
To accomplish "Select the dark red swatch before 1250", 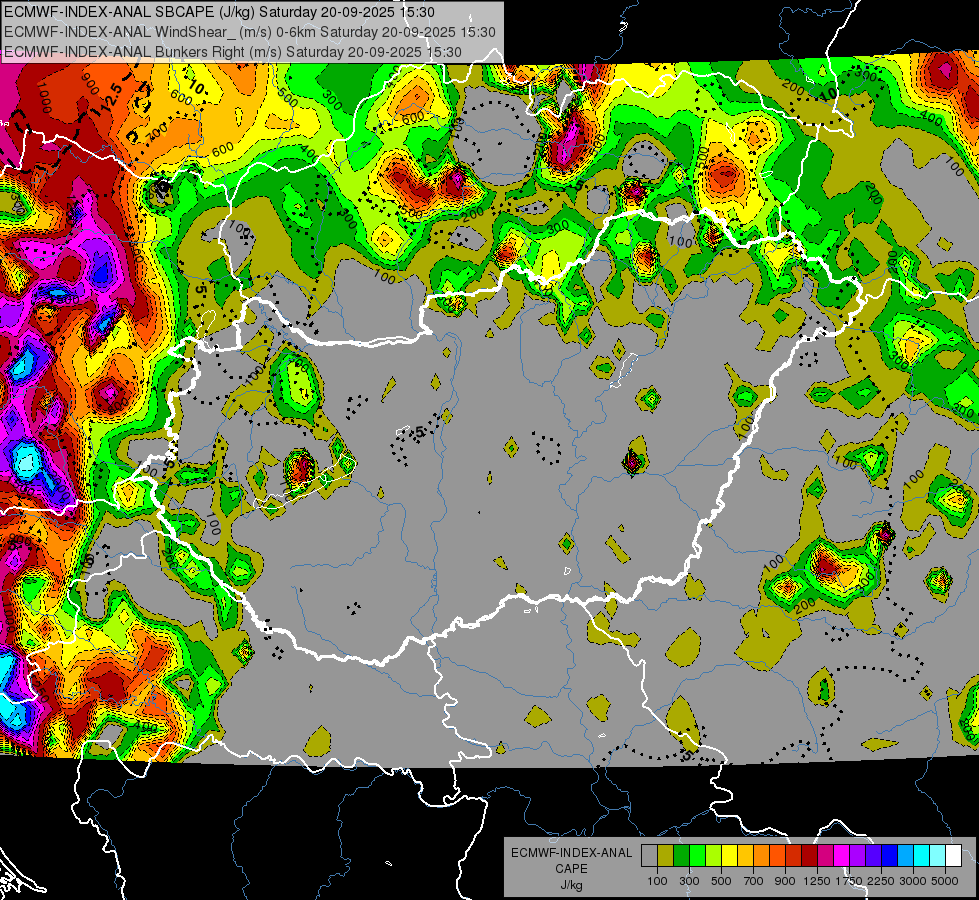I will tap(809, 856).
